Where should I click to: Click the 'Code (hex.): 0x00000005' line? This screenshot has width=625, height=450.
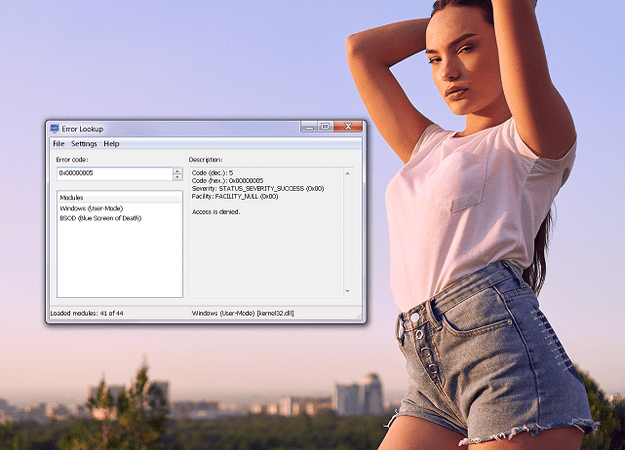pos(228,181)
